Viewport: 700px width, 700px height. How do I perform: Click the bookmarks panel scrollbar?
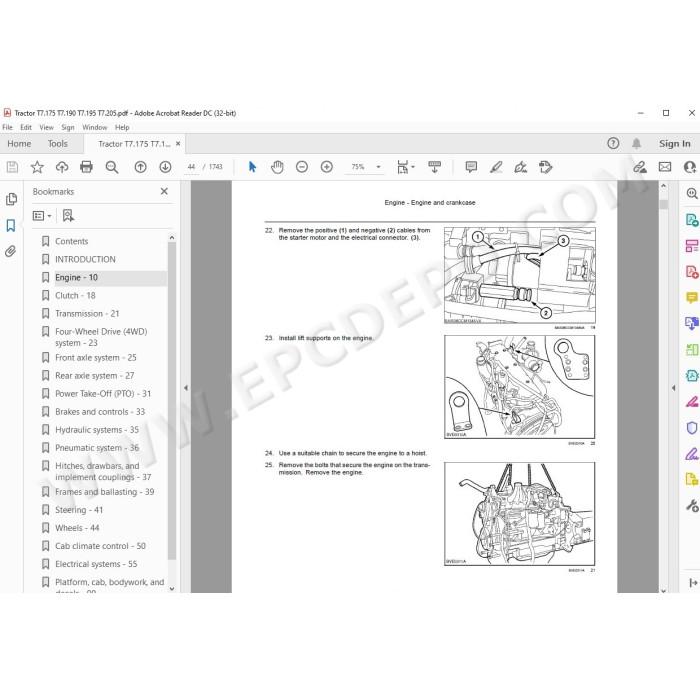[172, 401]
